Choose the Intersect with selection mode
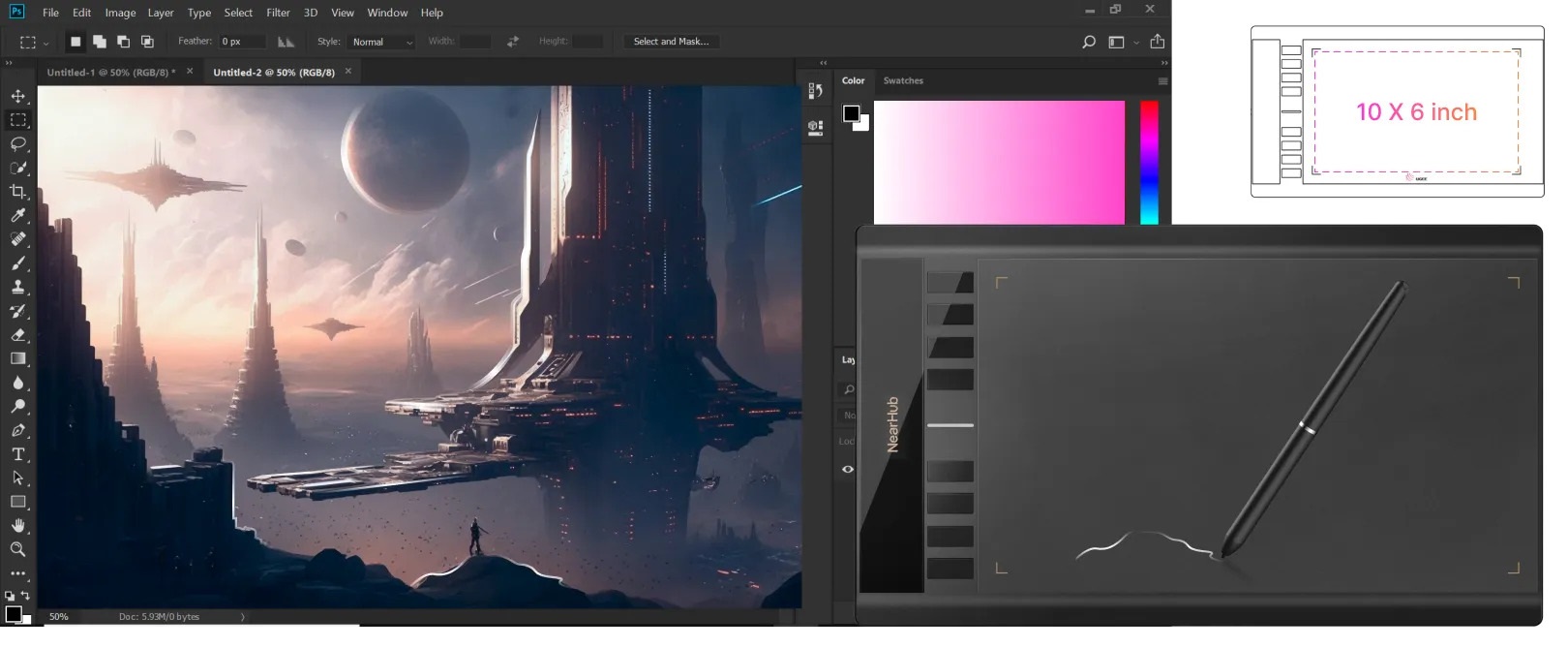The width and height of the screenshot is (1568, 648). [147, 42]
